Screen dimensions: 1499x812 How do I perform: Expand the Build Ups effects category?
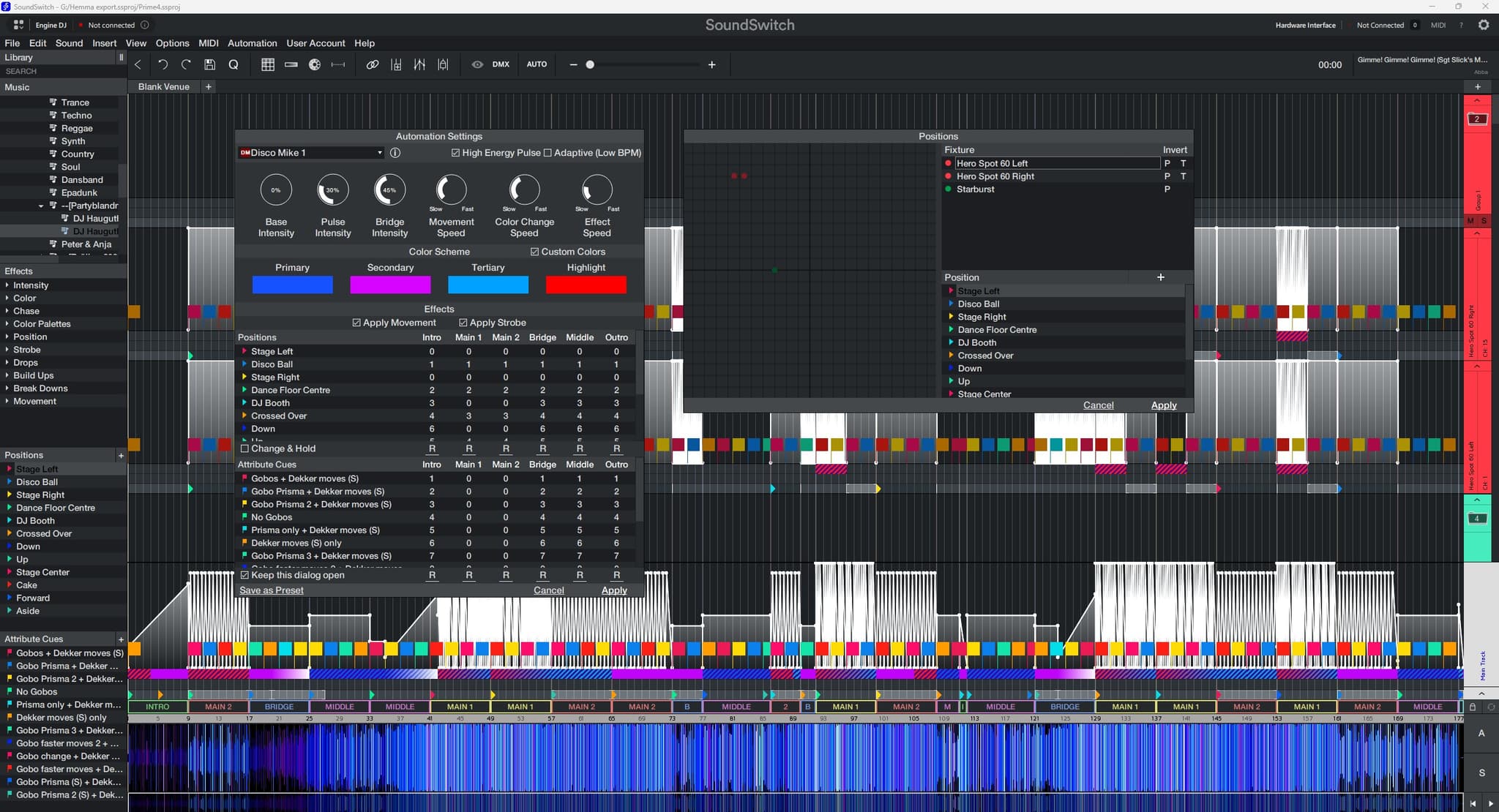pyautogui.click(x=33, y=375)
